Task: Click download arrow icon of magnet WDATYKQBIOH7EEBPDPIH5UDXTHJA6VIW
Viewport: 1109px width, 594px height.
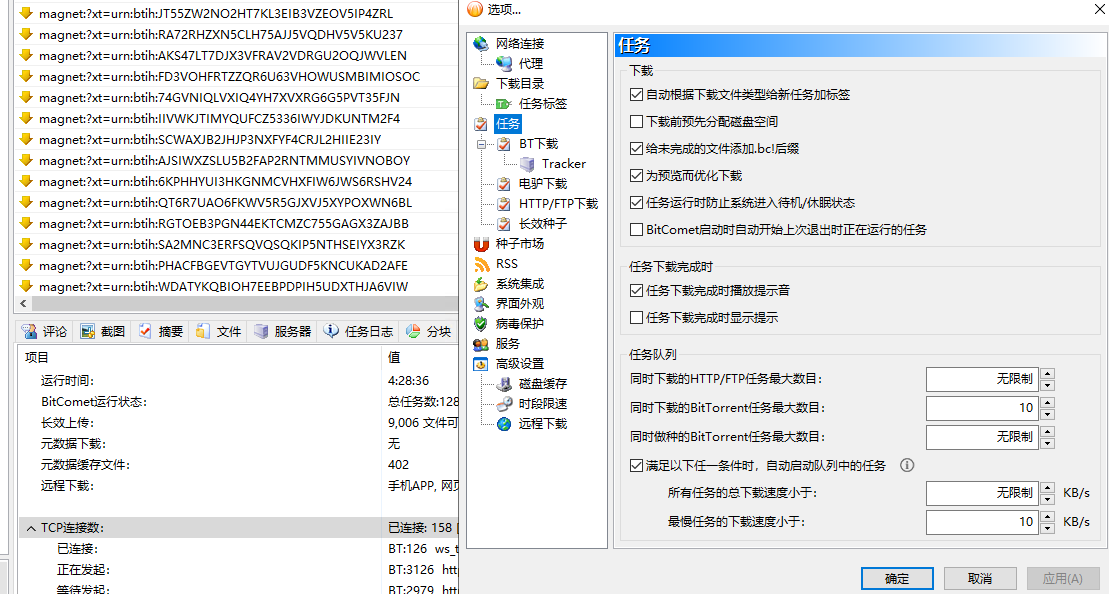Action: pyautogui.click(x=27, y=286)
